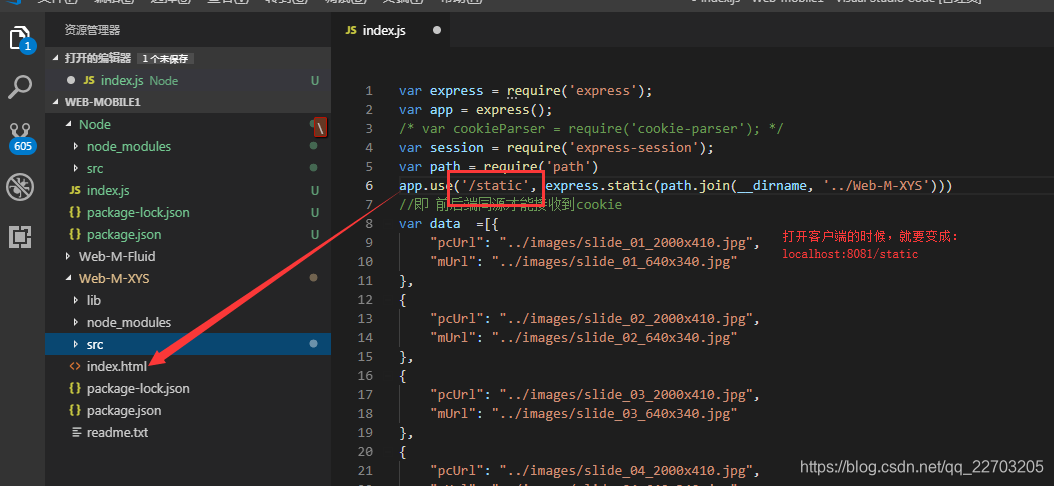The width and height of the screenshot is (1054, 486).
Task: Click U git status beside Node package.json
Action: 315,235
